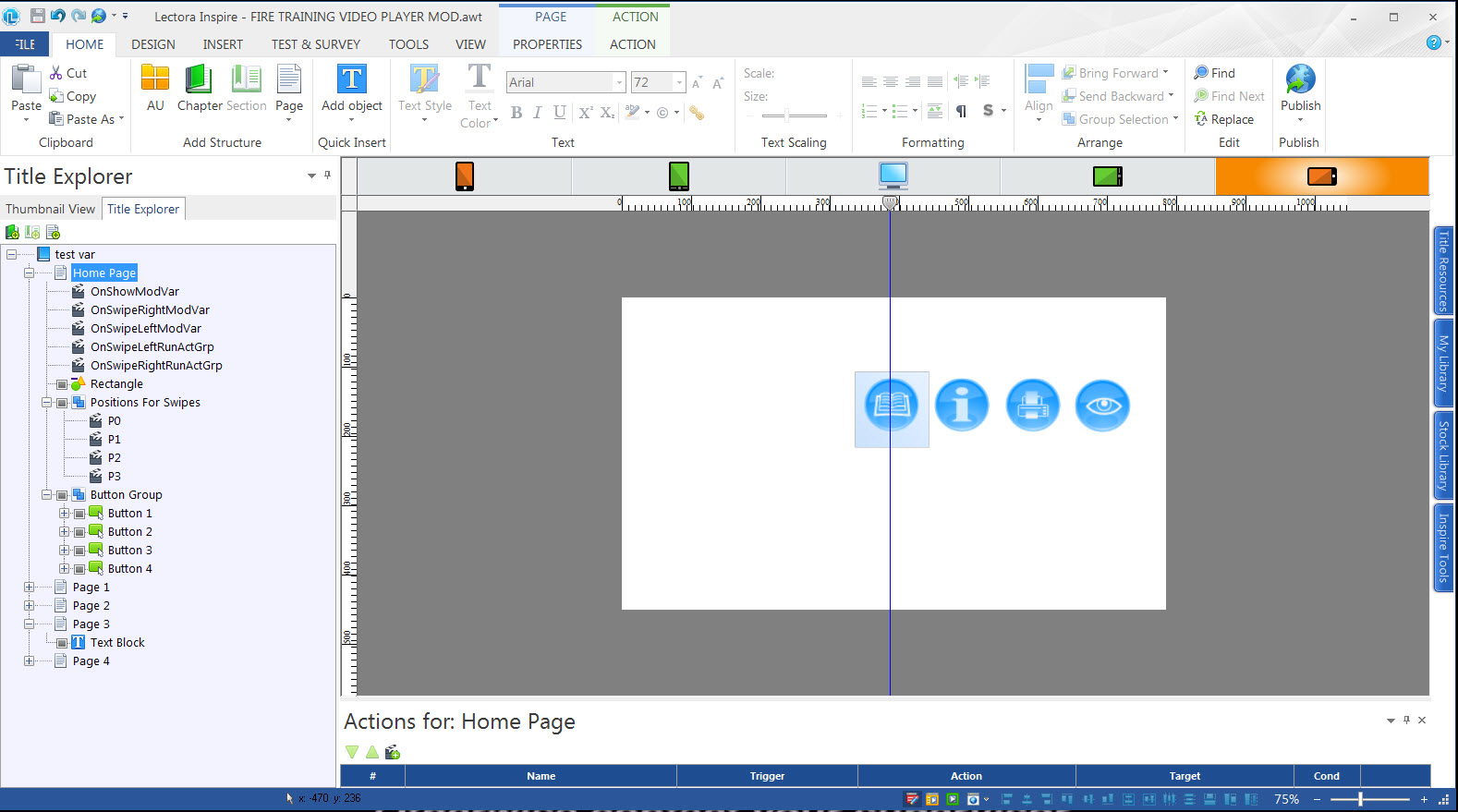Open the Title Resources side panel

click(1442, 271)
